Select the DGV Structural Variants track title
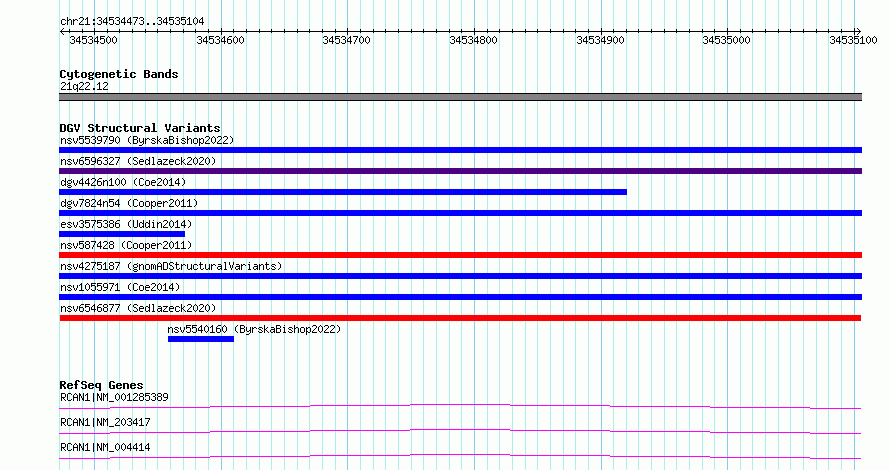Screen dimensions: 890x470 [x=140, y=128]
